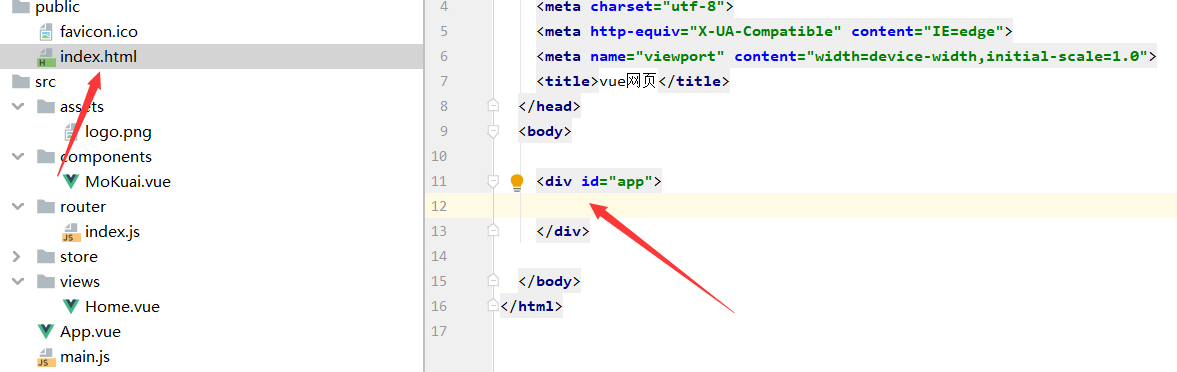Click the Vue icon beside Home.vue
1177x372 pixels.
(x=71, y=306)
